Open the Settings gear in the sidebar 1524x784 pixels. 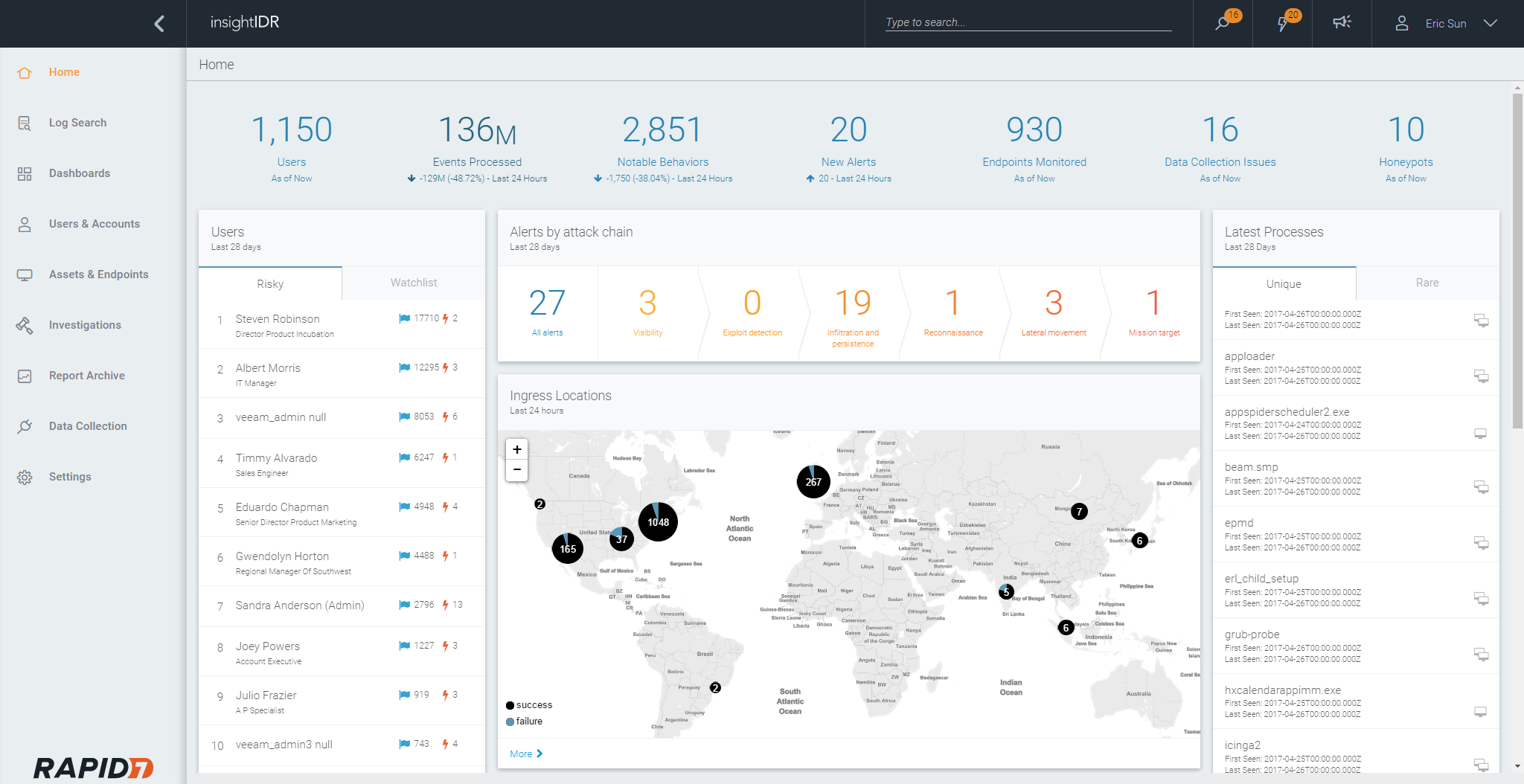pyautogui.click(x=25, y=477)
